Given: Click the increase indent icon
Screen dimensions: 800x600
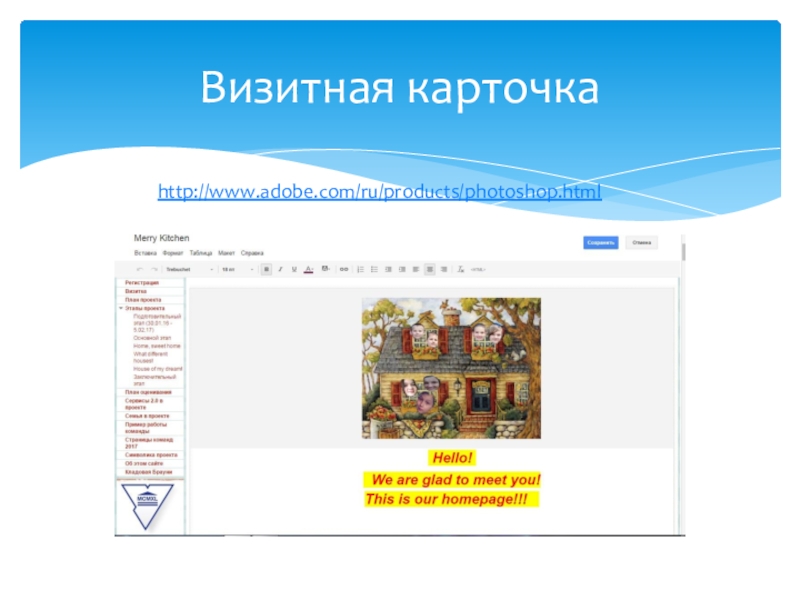Looking at the screenshot, I should [402, 269].
